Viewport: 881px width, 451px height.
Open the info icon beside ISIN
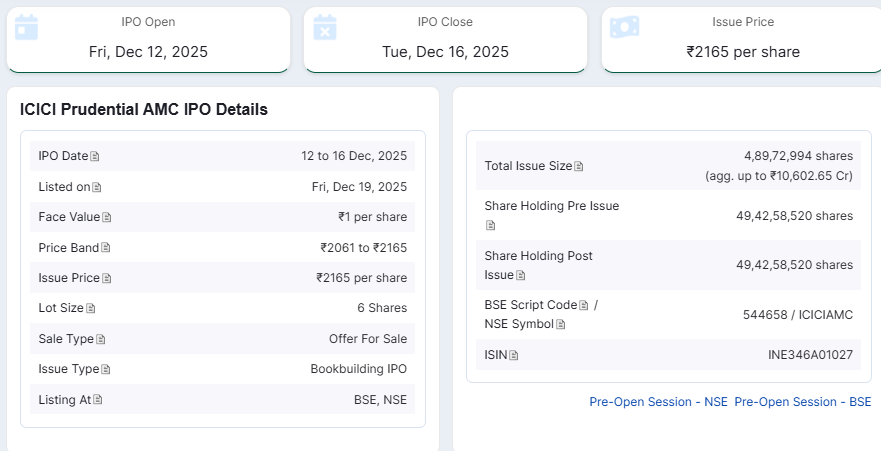[x=514, y=355]
